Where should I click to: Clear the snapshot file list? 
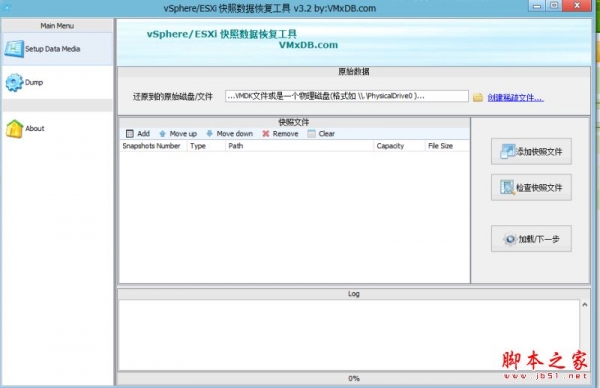(x=321, y=134)
